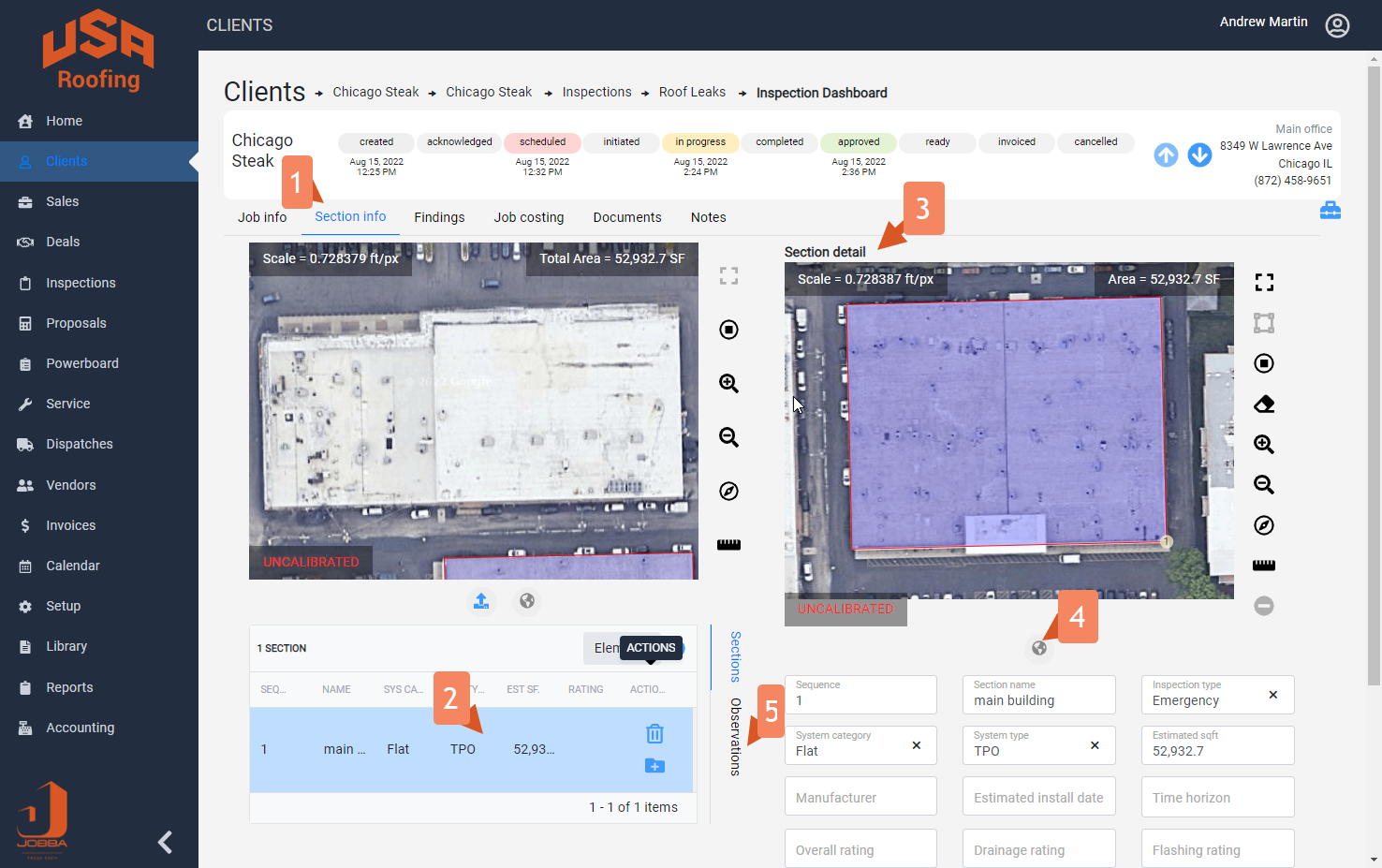The height and width of the screenshot is (868, 1382).
Task: Click the ruler icon beside left roof map
Action: (x=728, y=545)
